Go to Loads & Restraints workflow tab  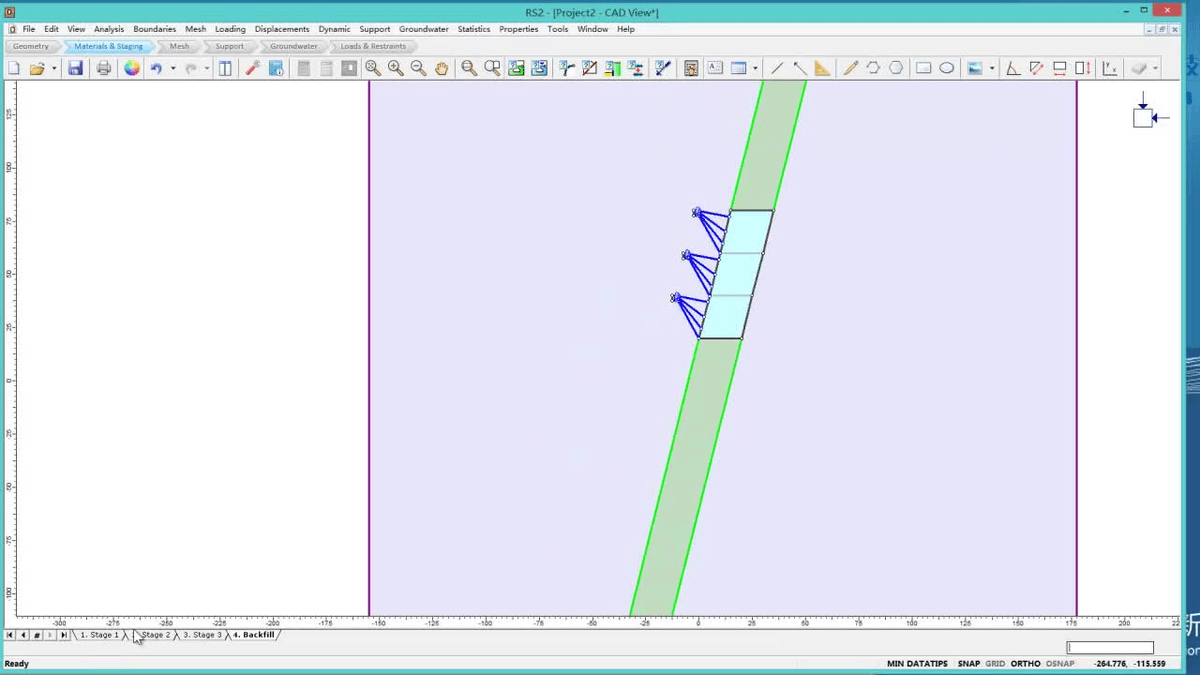pyautogui.click(x=373, y=46)
